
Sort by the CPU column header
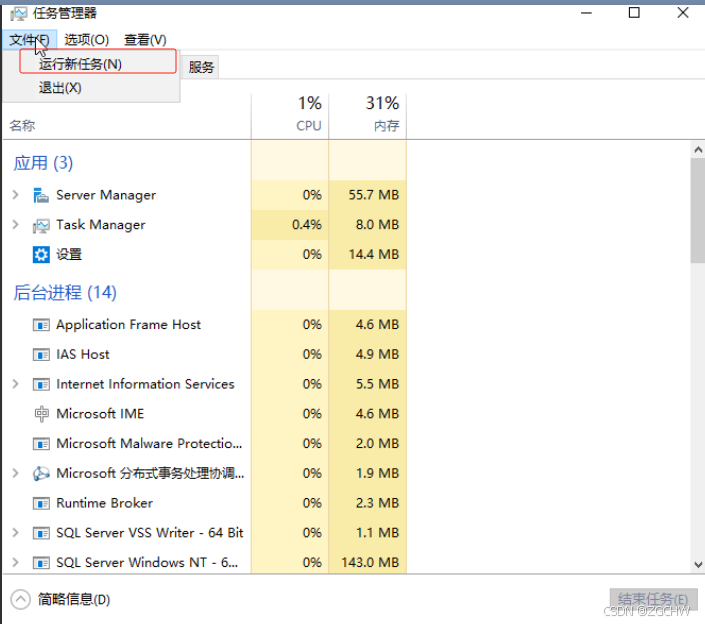[290, 116]
